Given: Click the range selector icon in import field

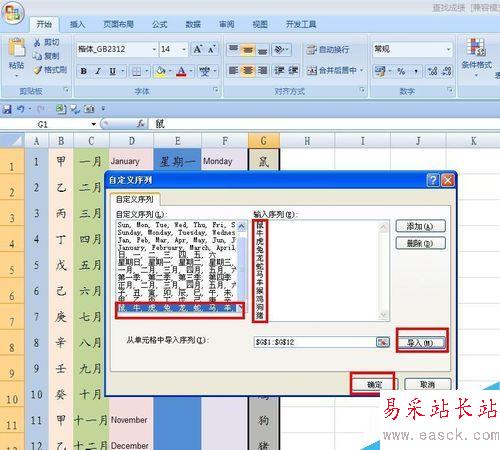Looking at the screenshot, I should (x=383, y=342).
